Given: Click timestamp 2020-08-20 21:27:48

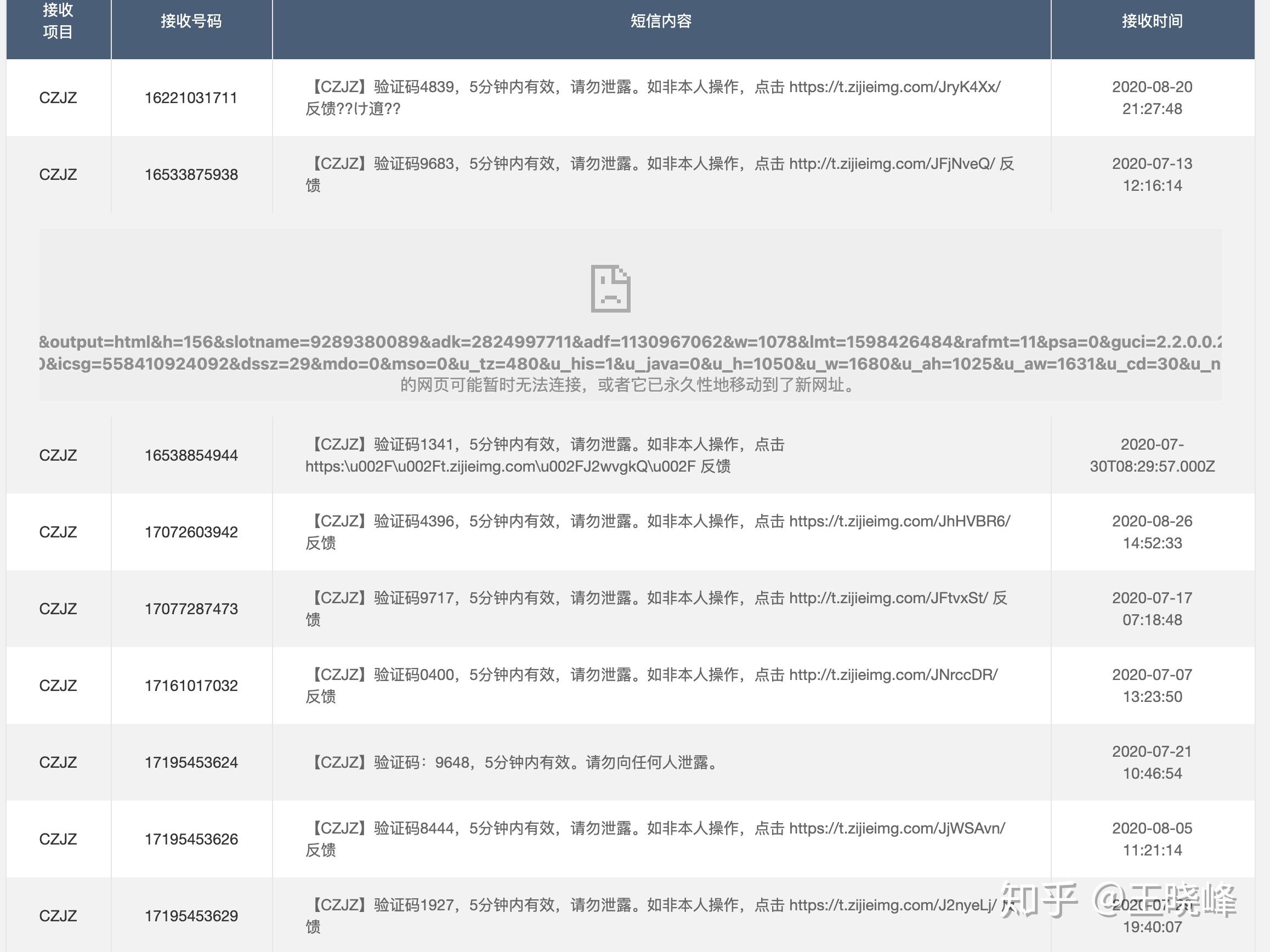Looking at the screenshot, I should [x=1152, y=98].
